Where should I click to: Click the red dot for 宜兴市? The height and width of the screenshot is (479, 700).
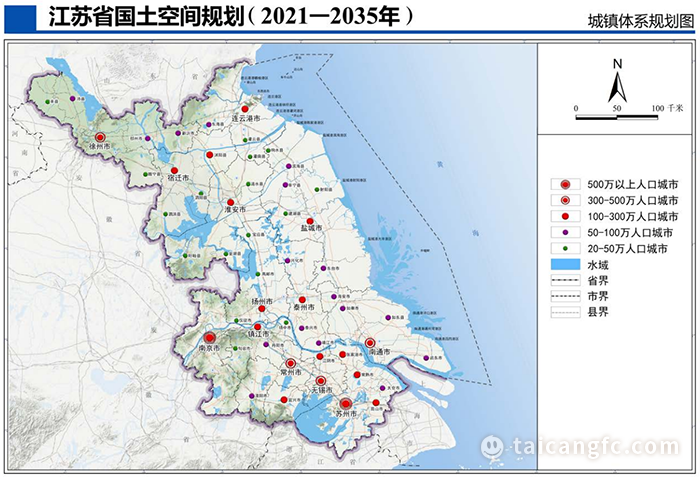[x=283, y=400]
